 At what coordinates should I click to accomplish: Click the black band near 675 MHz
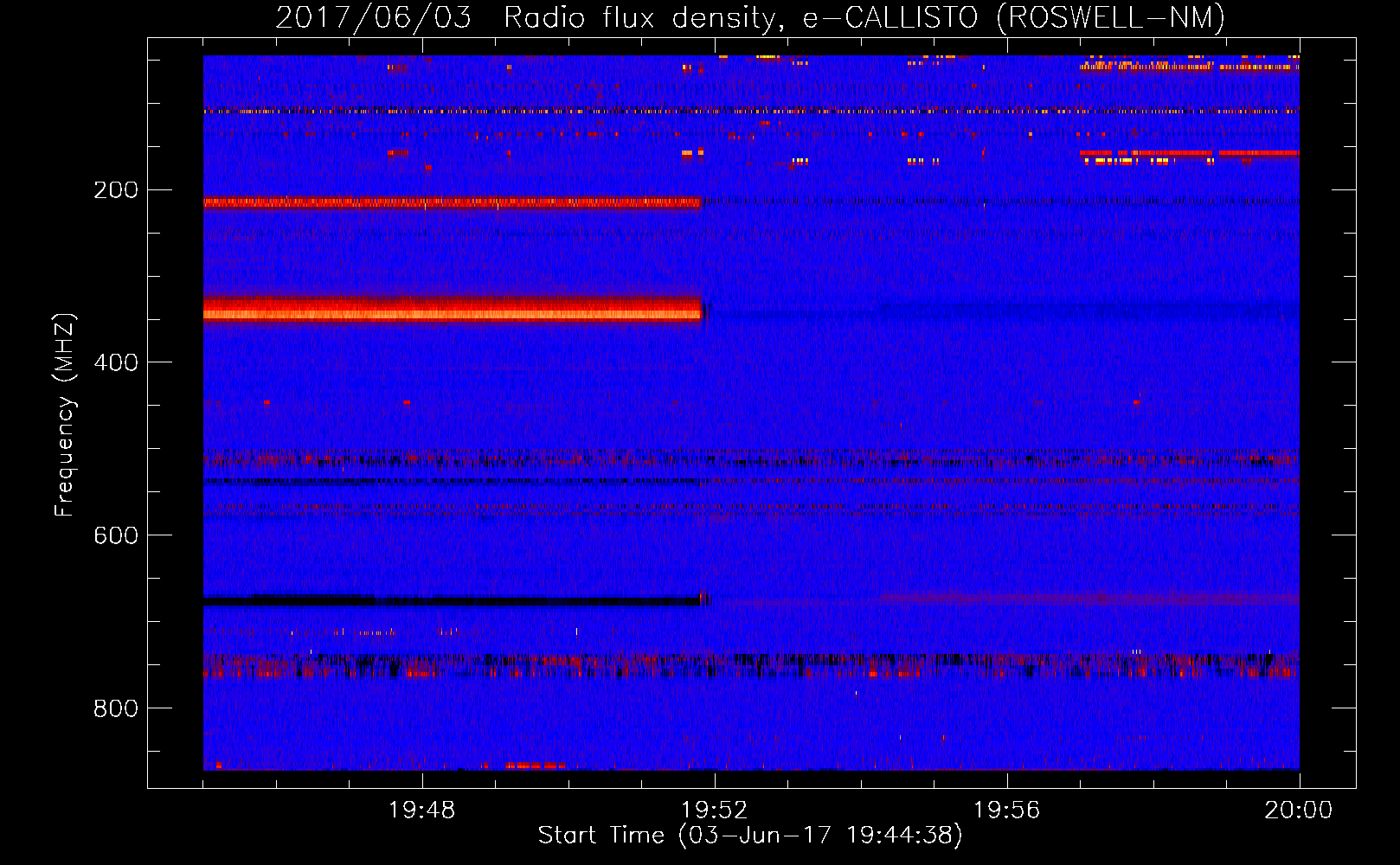tap(453, 599)
